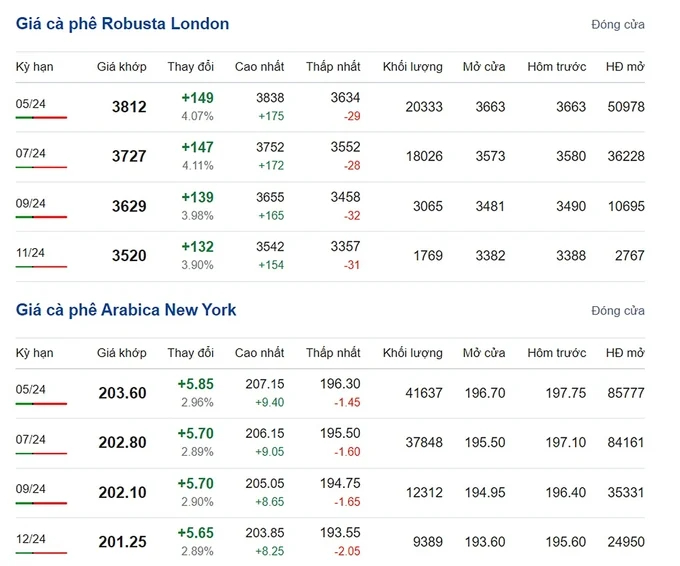The width and height of the screenshot is (680, 566).
Task: Click the volume value 9389
Action: pos(428,542)
